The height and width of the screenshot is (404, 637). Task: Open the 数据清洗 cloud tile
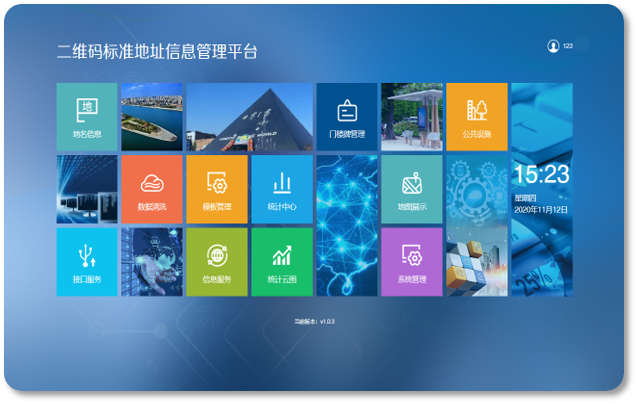(x=152, y=189)
